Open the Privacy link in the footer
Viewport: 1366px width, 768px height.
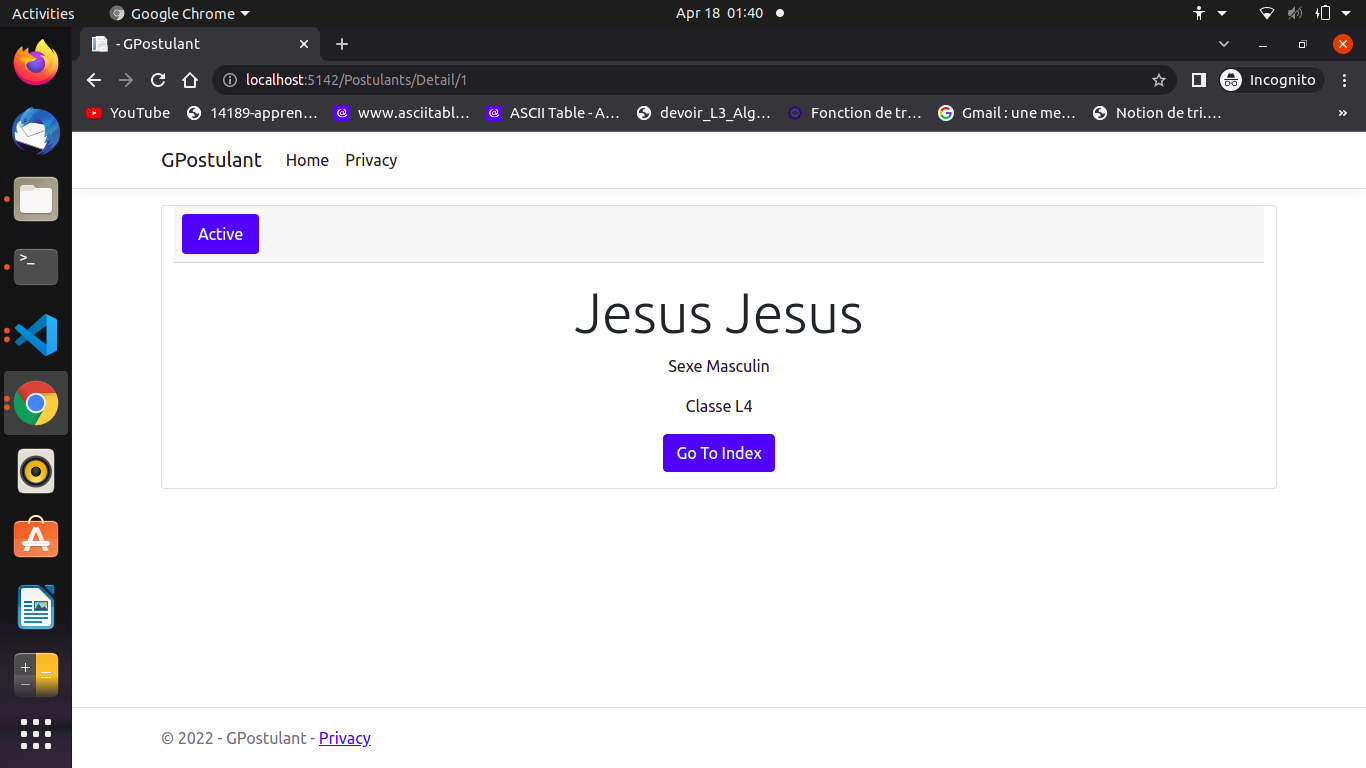344,738
